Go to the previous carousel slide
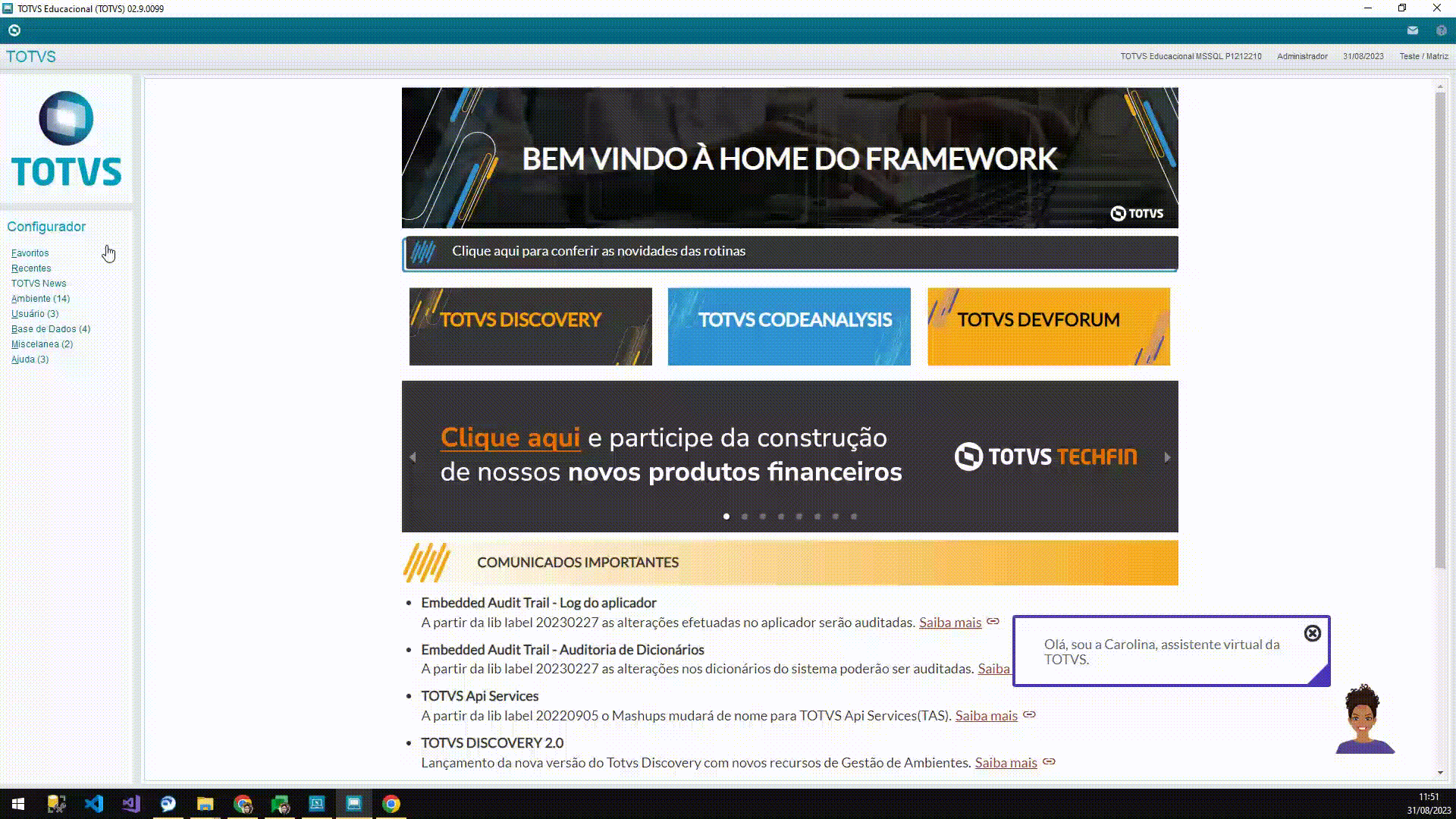 tap(413, 457)
